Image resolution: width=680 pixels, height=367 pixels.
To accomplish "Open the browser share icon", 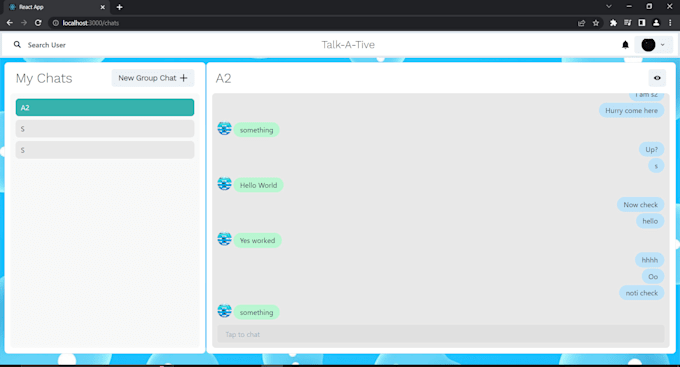I will pos(582,23).
